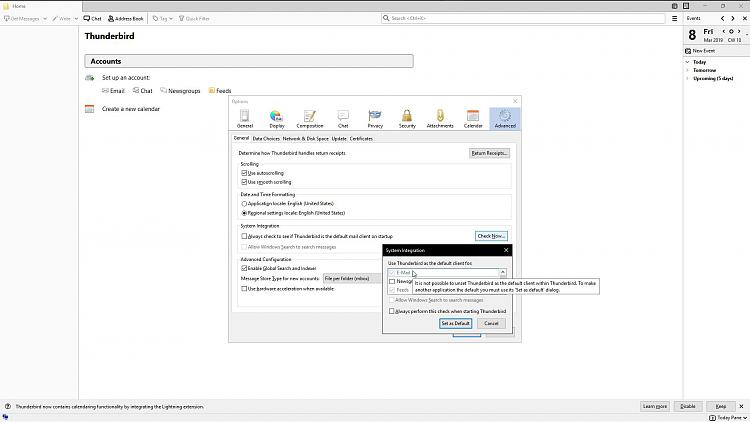
Task: Click the Write message toolbar button
Action: [62, 19]
